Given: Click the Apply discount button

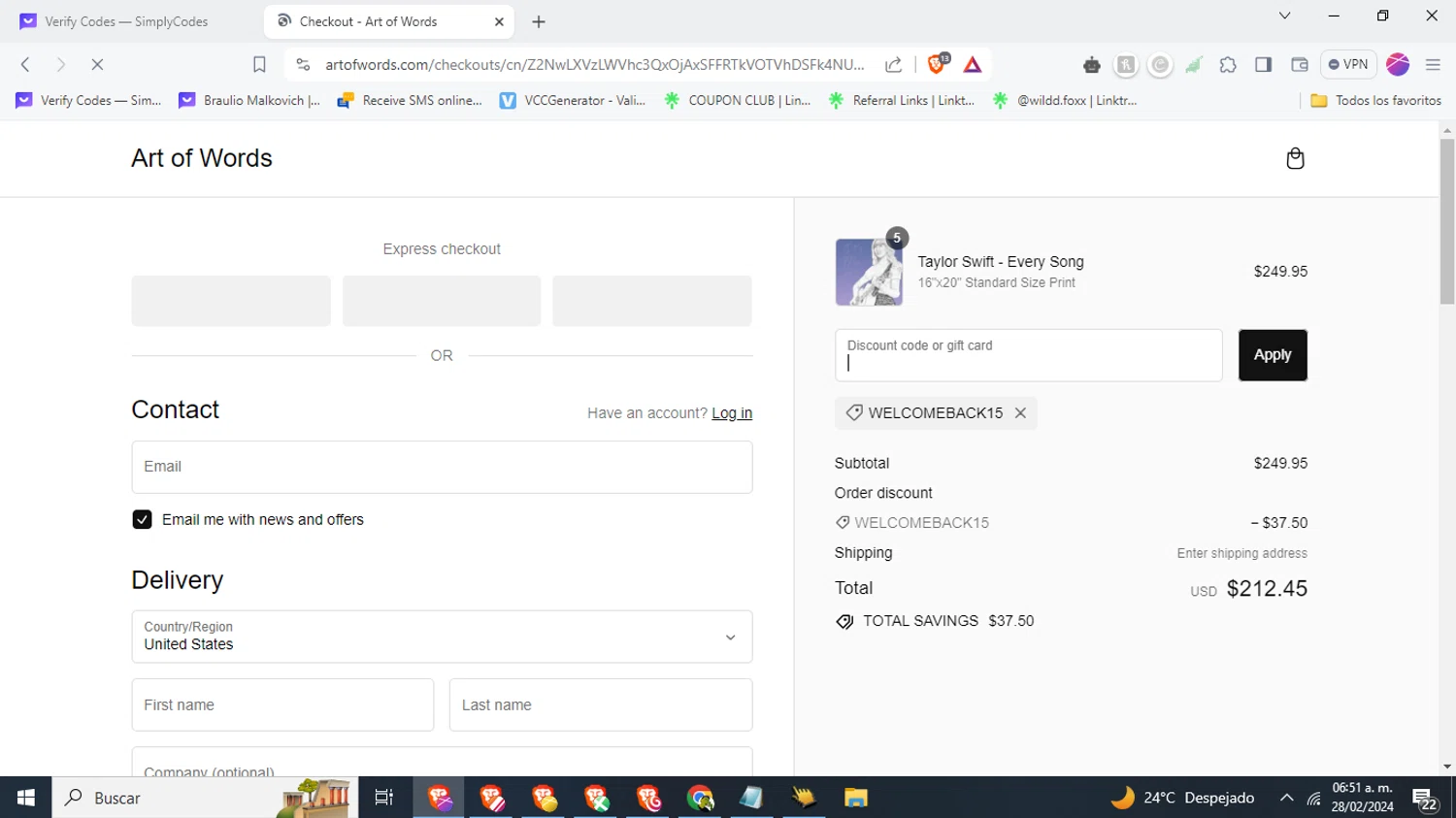Looking at the screenshot, I should pyautogui.click(x=1273, y=355).
